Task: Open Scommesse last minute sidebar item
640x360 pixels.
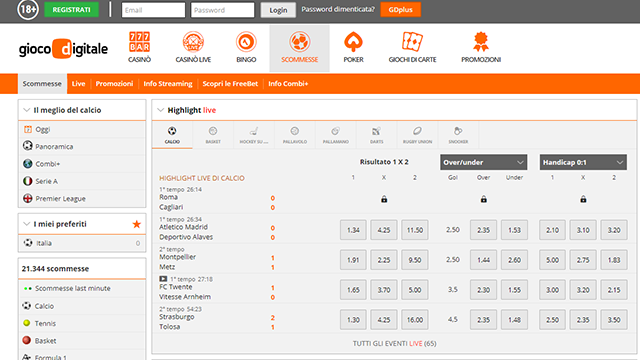Action: [82, 289]
